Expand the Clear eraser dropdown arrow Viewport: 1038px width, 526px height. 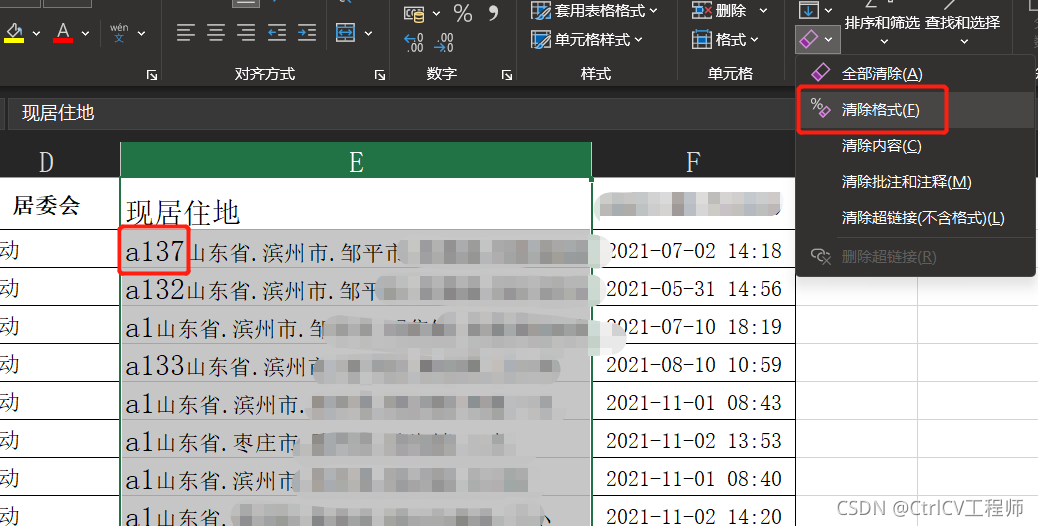point(829,40)
